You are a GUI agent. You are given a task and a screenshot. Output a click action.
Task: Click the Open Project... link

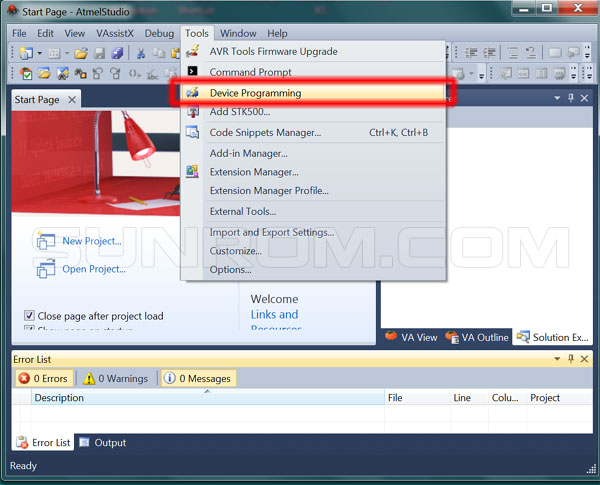(x=93, y=269)
